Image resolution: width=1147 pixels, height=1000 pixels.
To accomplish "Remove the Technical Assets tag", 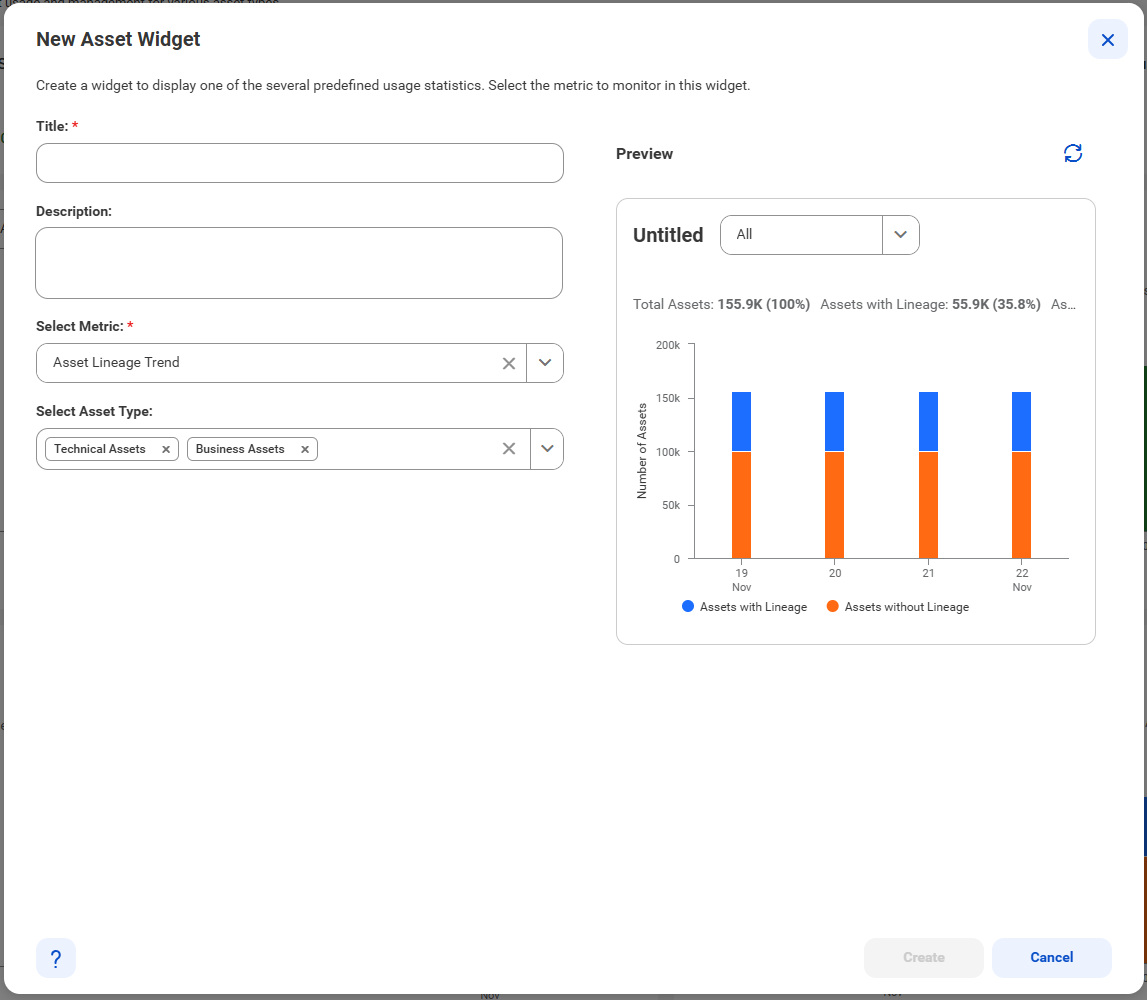I will (166, 449).
